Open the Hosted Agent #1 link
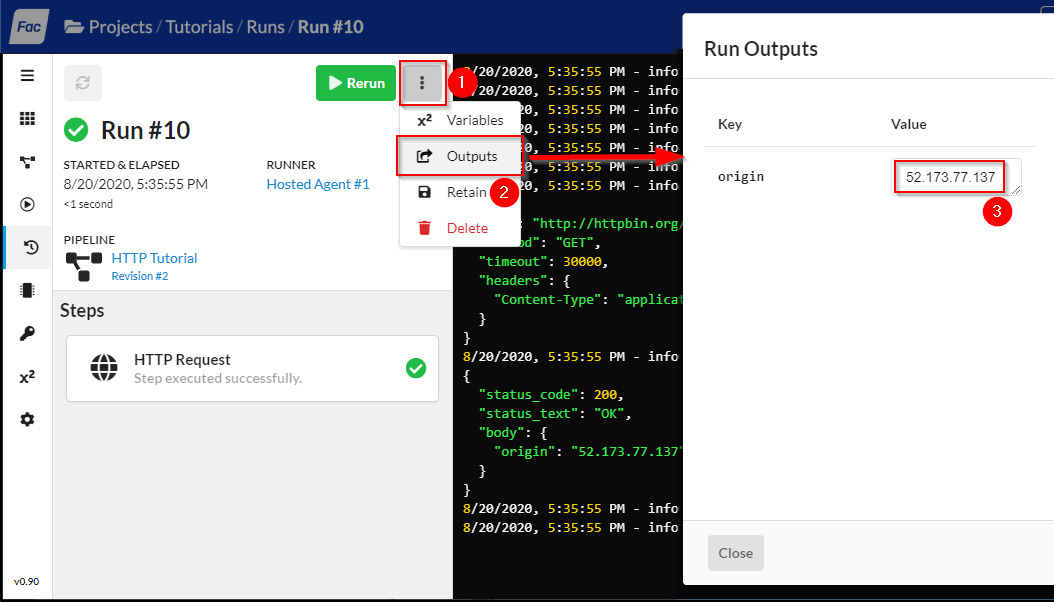The width and height of the screenshot is (1054, 602). [318, 184]
